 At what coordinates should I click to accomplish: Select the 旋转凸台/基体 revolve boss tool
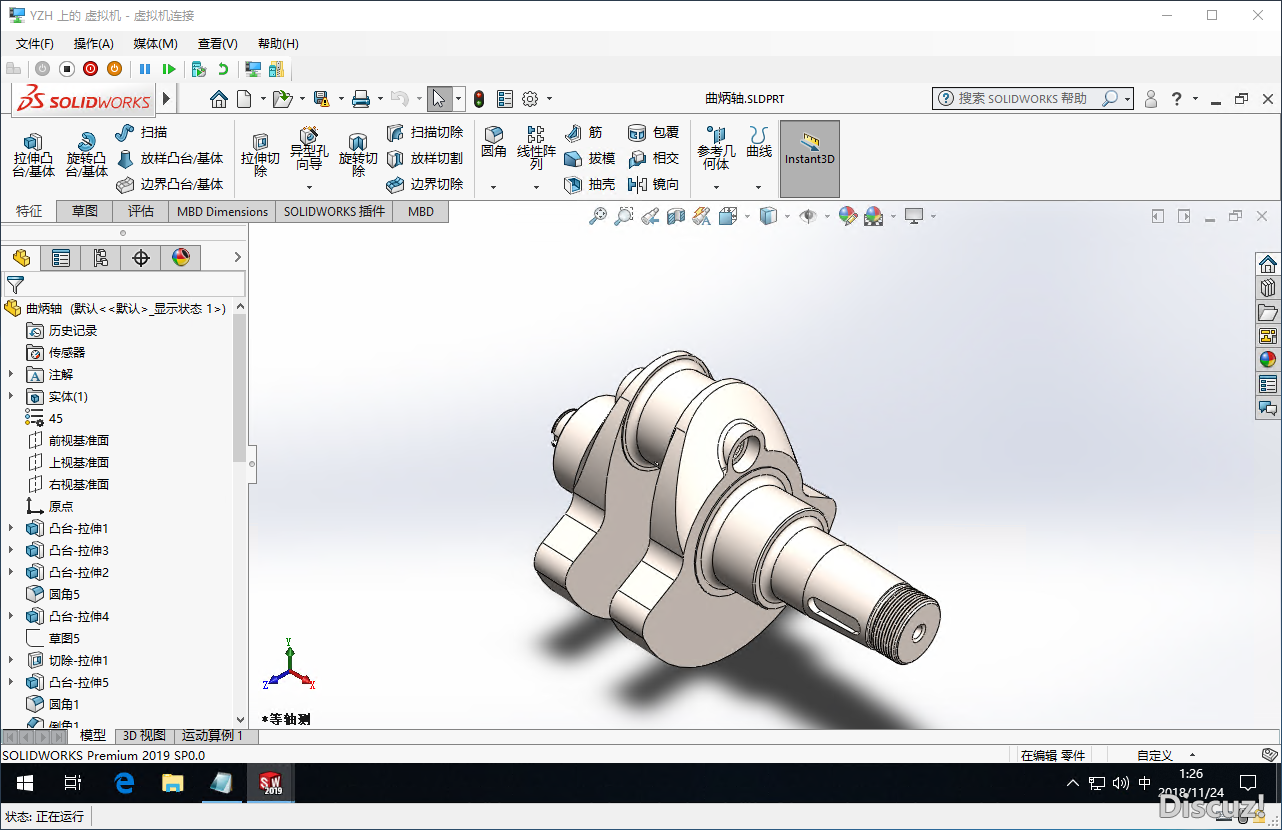87,155
